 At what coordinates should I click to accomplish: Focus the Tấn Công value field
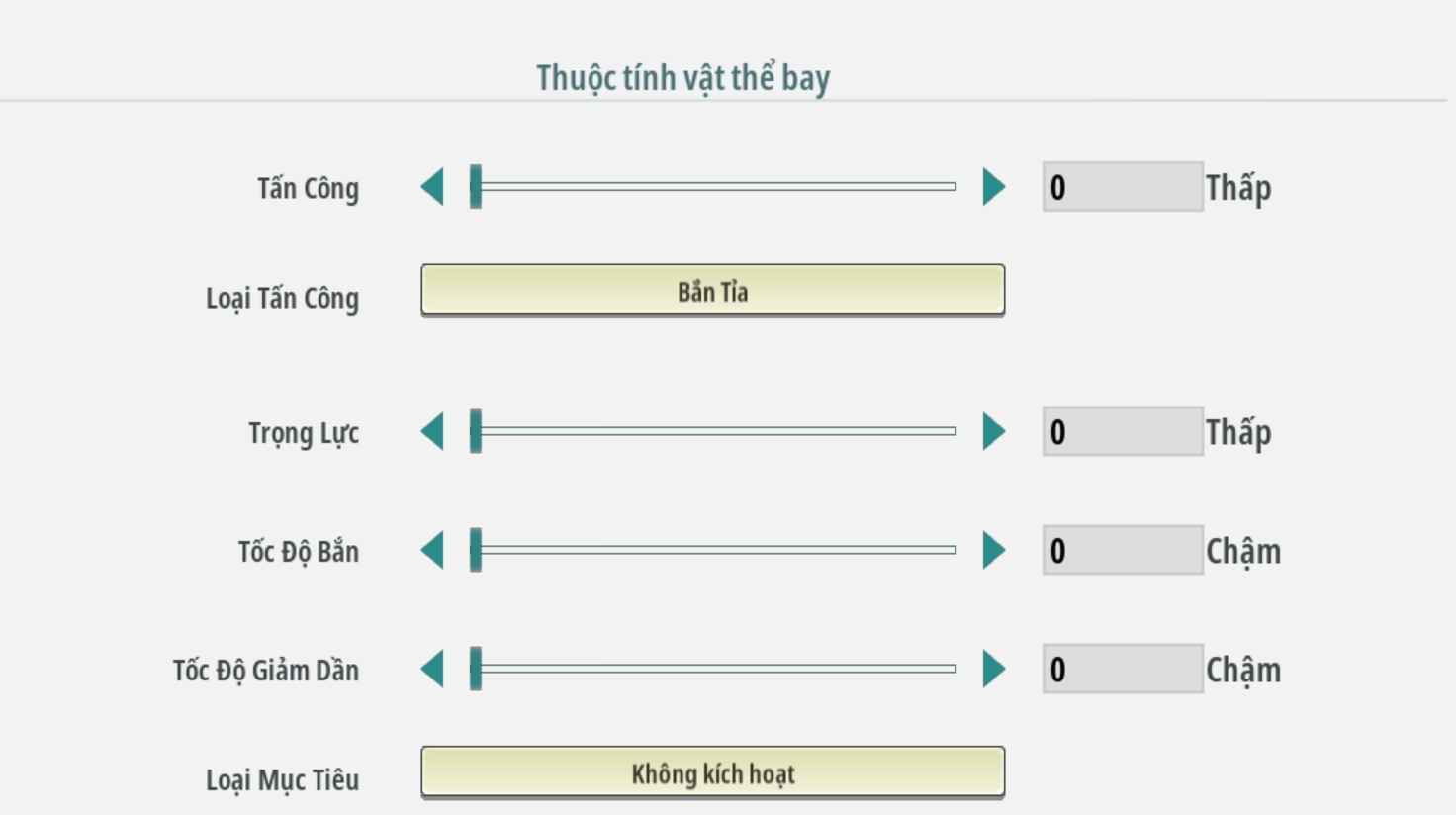(x=1122, y=187)
